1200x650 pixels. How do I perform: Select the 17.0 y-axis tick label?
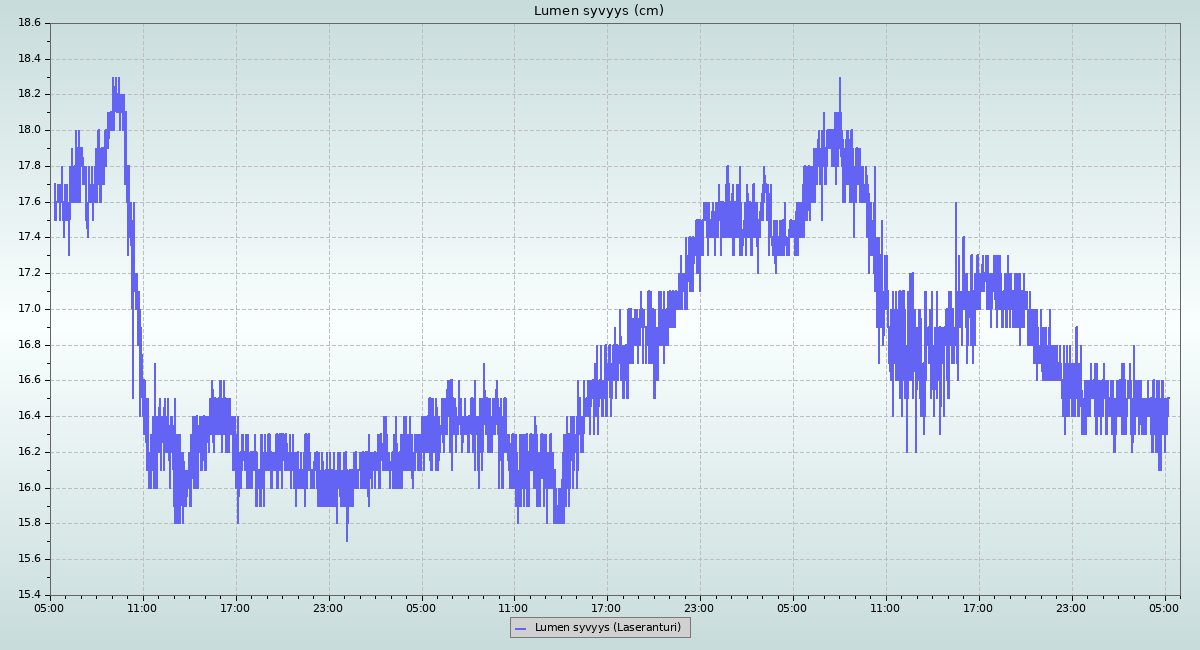pyautogui.click(x=29, y=309)
